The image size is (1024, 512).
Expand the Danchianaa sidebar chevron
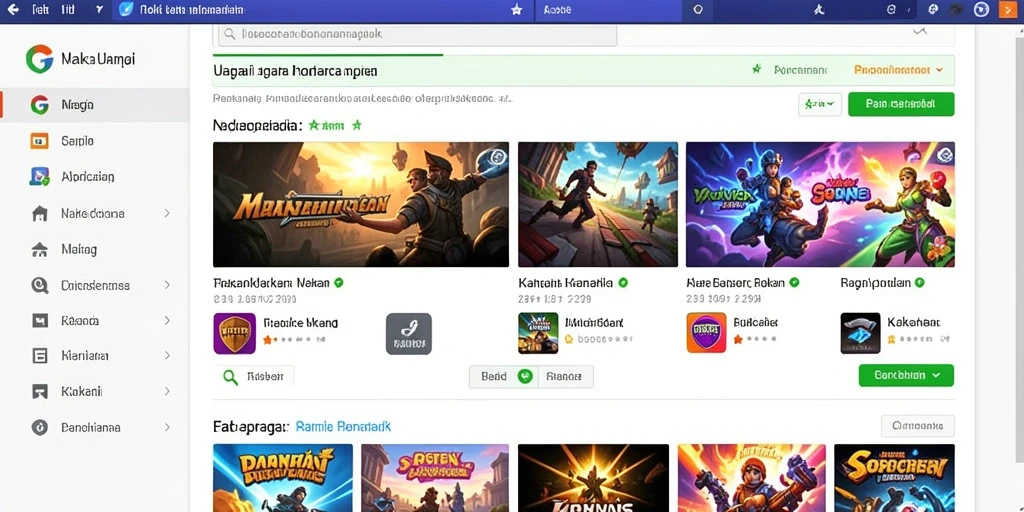click(x=167, y=427)
